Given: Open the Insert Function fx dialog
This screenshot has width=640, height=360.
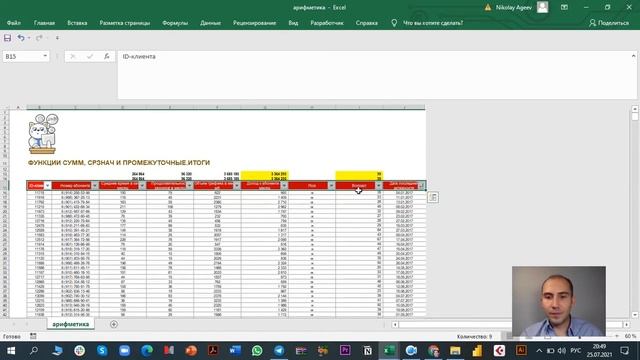Looking at the screenshot, I should coord(107,56).
